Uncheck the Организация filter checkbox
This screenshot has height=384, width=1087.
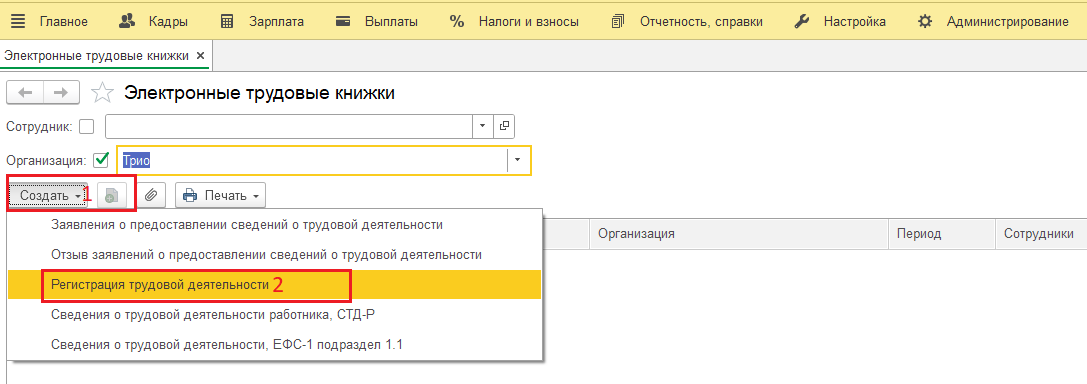coord(101,160)
